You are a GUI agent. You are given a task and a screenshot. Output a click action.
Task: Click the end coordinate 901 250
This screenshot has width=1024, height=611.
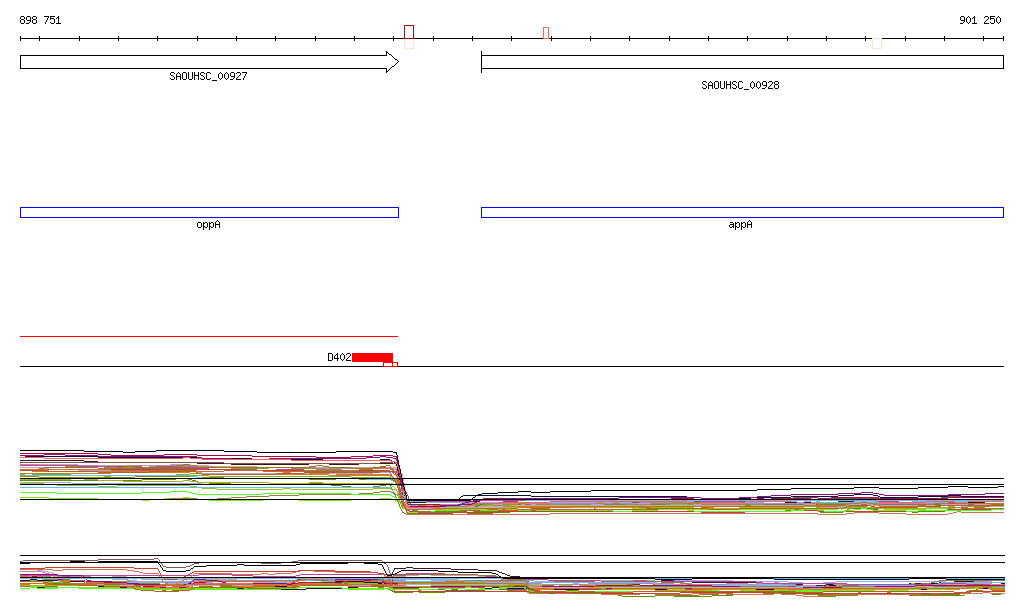pos(980,20)
